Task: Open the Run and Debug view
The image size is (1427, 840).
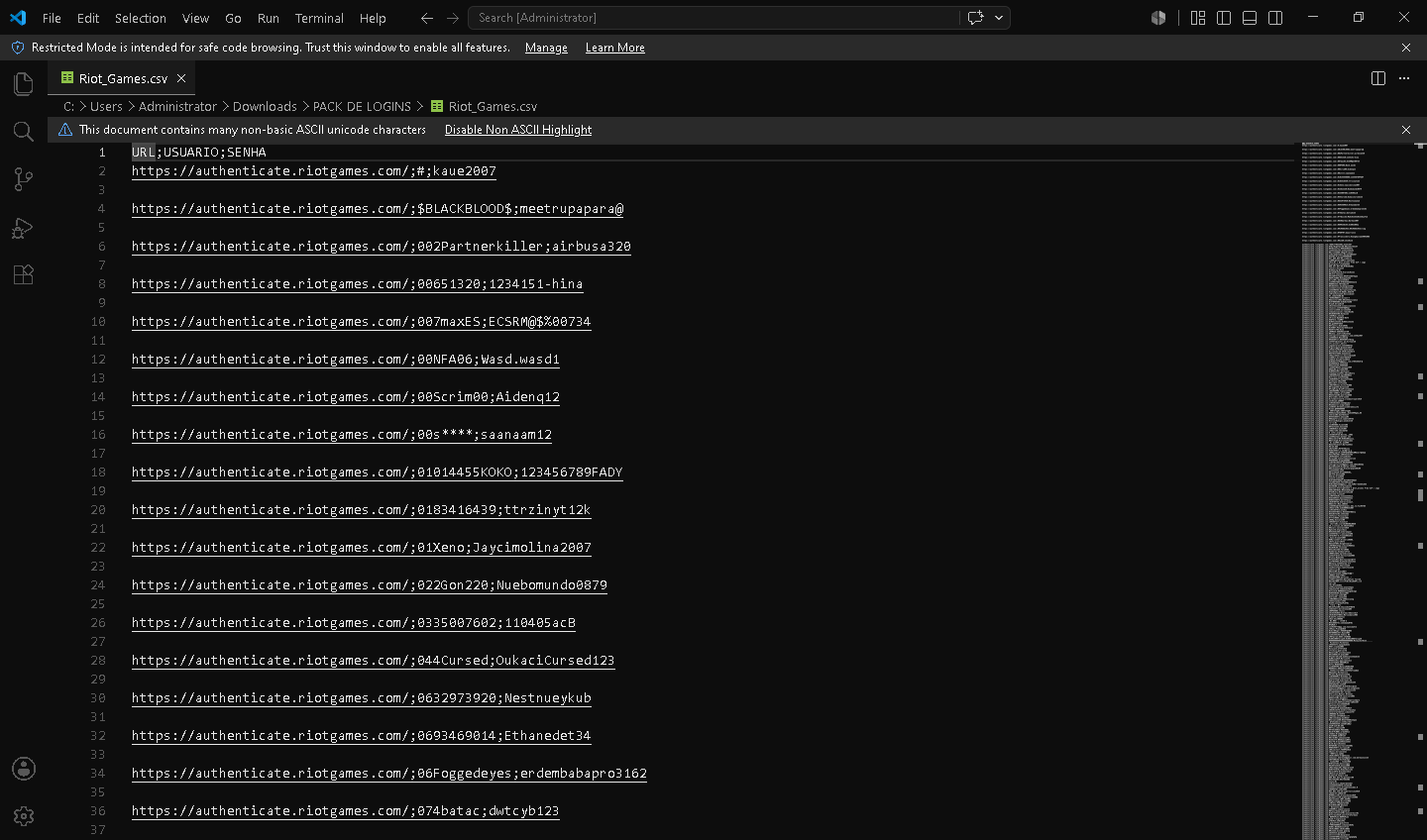Action: (x=23, y=227)
